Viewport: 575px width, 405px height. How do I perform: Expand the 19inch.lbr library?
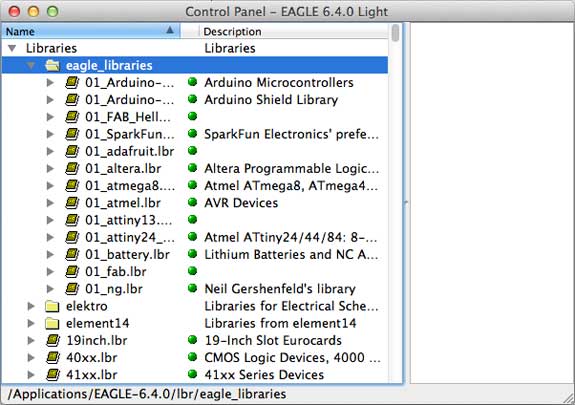tap(31, 340)
